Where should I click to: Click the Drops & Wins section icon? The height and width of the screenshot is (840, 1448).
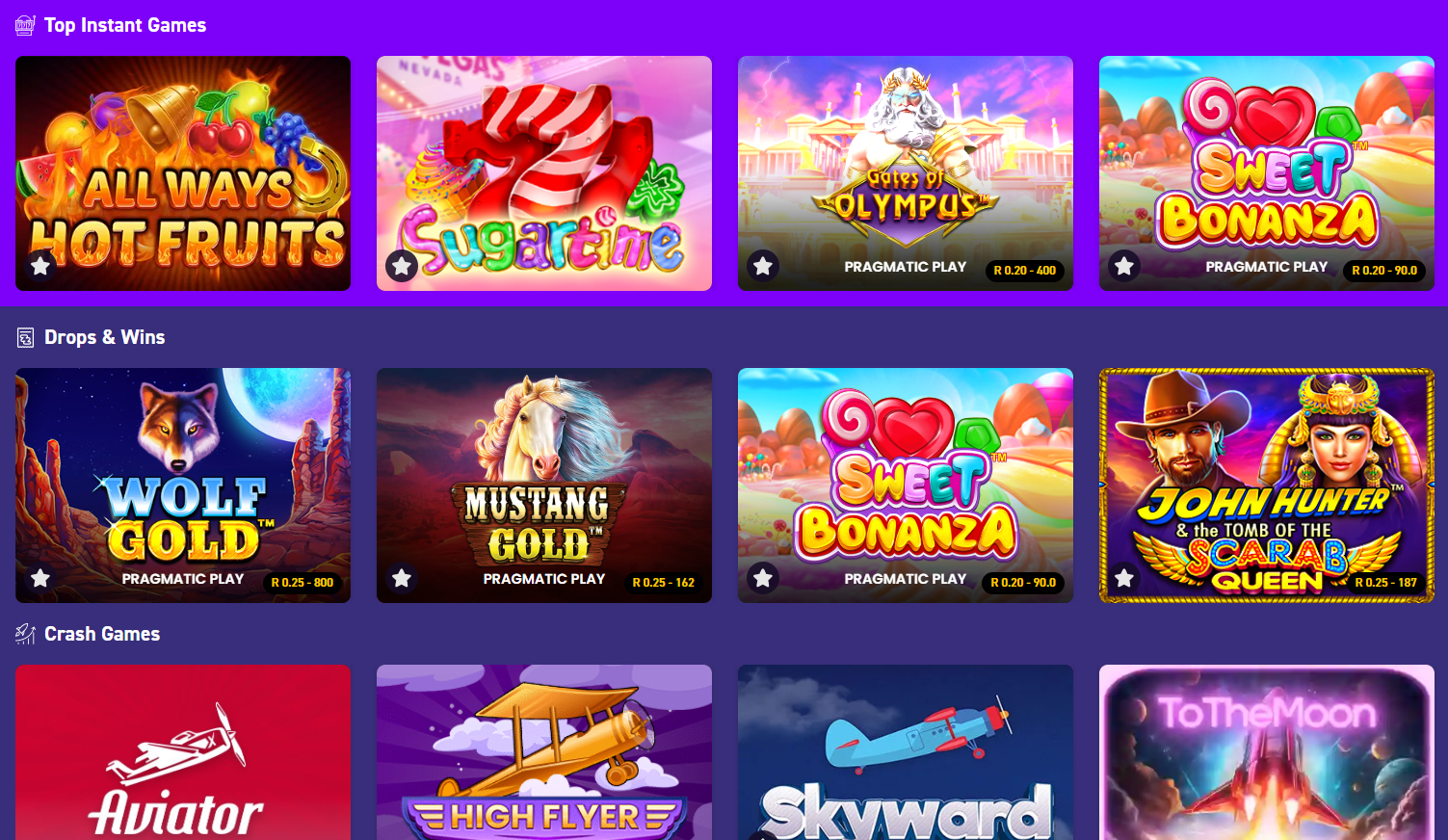[25, 337]
